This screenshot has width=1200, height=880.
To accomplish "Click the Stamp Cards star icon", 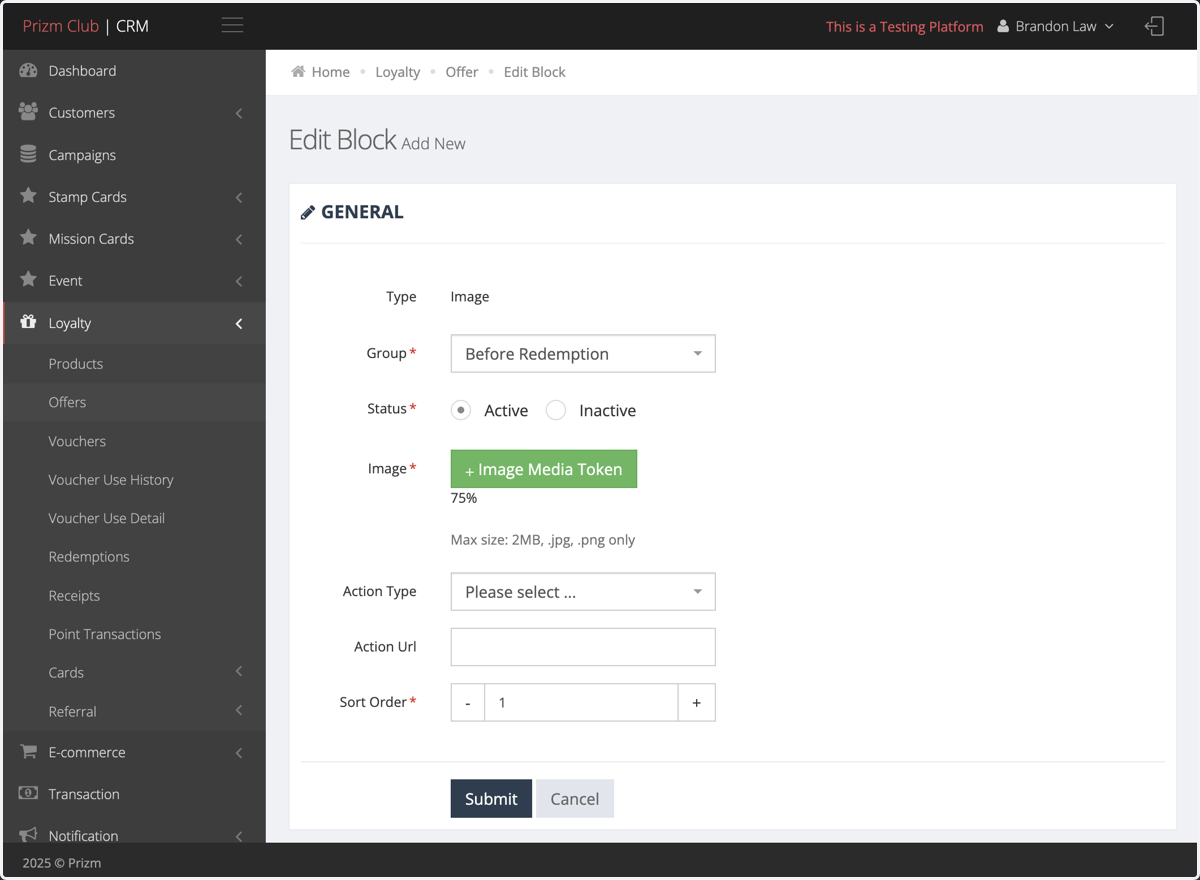I will 28,196.
